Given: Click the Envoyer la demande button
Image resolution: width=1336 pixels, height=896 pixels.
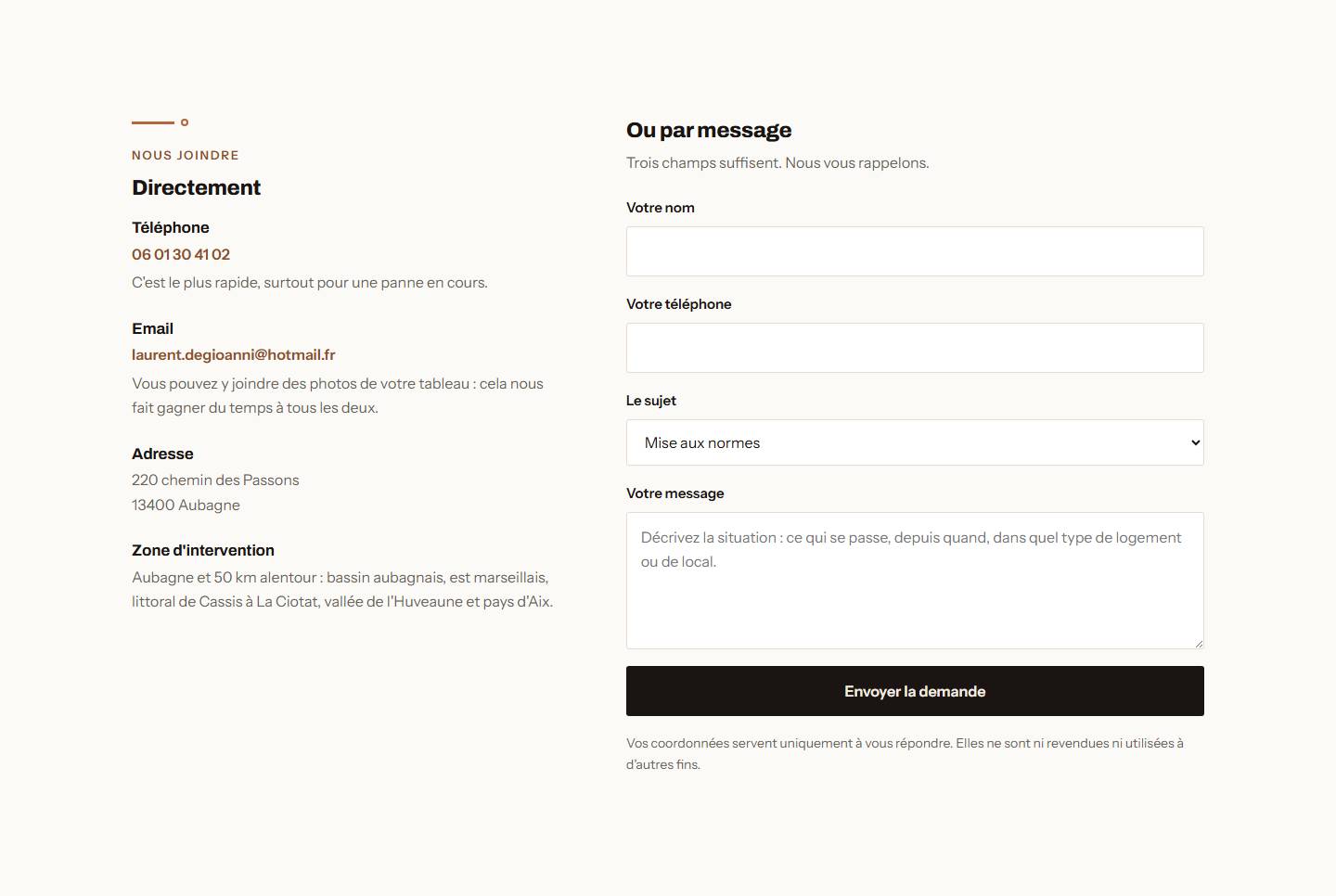Looking at the screenshot, I should pyautogui.click(x=915, y=691).
